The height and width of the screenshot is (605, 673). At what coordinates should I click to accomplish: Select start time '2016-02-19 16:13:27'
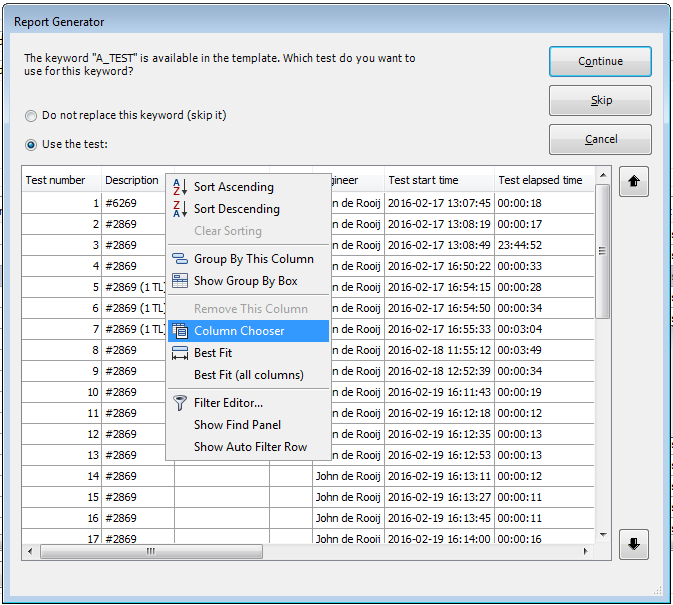tap(439, 497)
